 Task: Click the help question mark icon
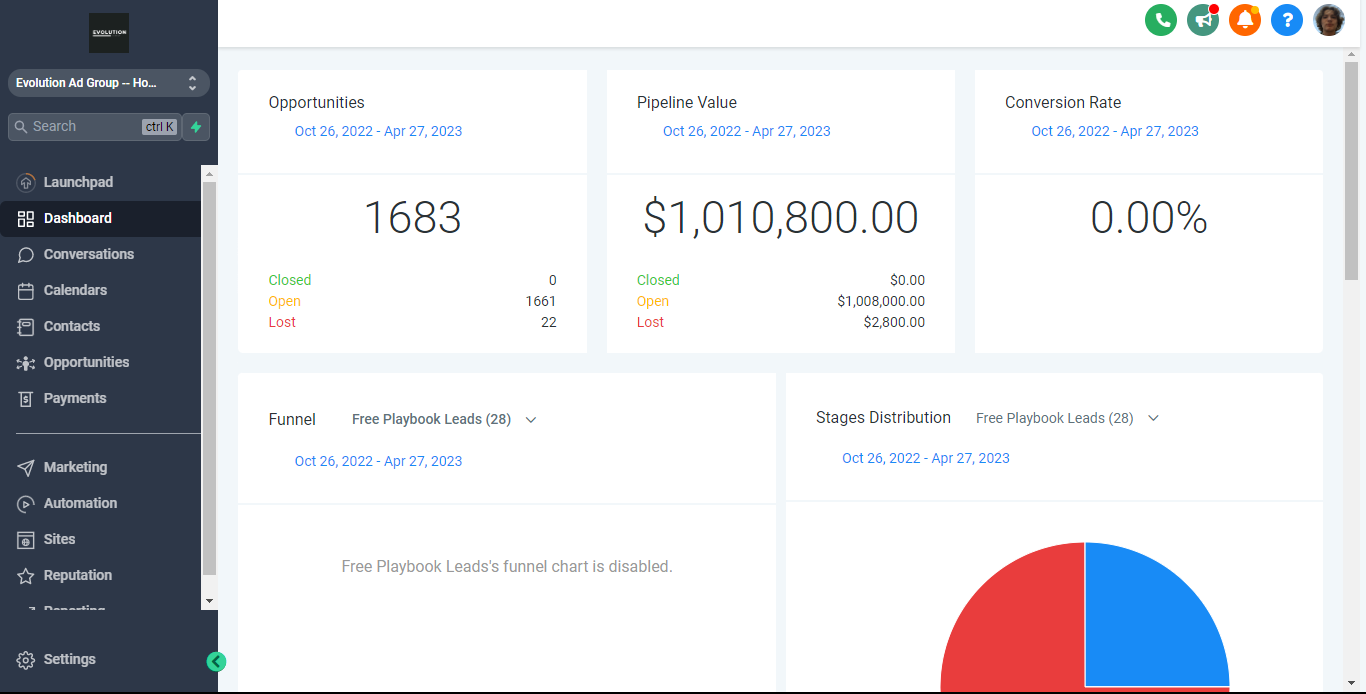tap(1286, 20)
